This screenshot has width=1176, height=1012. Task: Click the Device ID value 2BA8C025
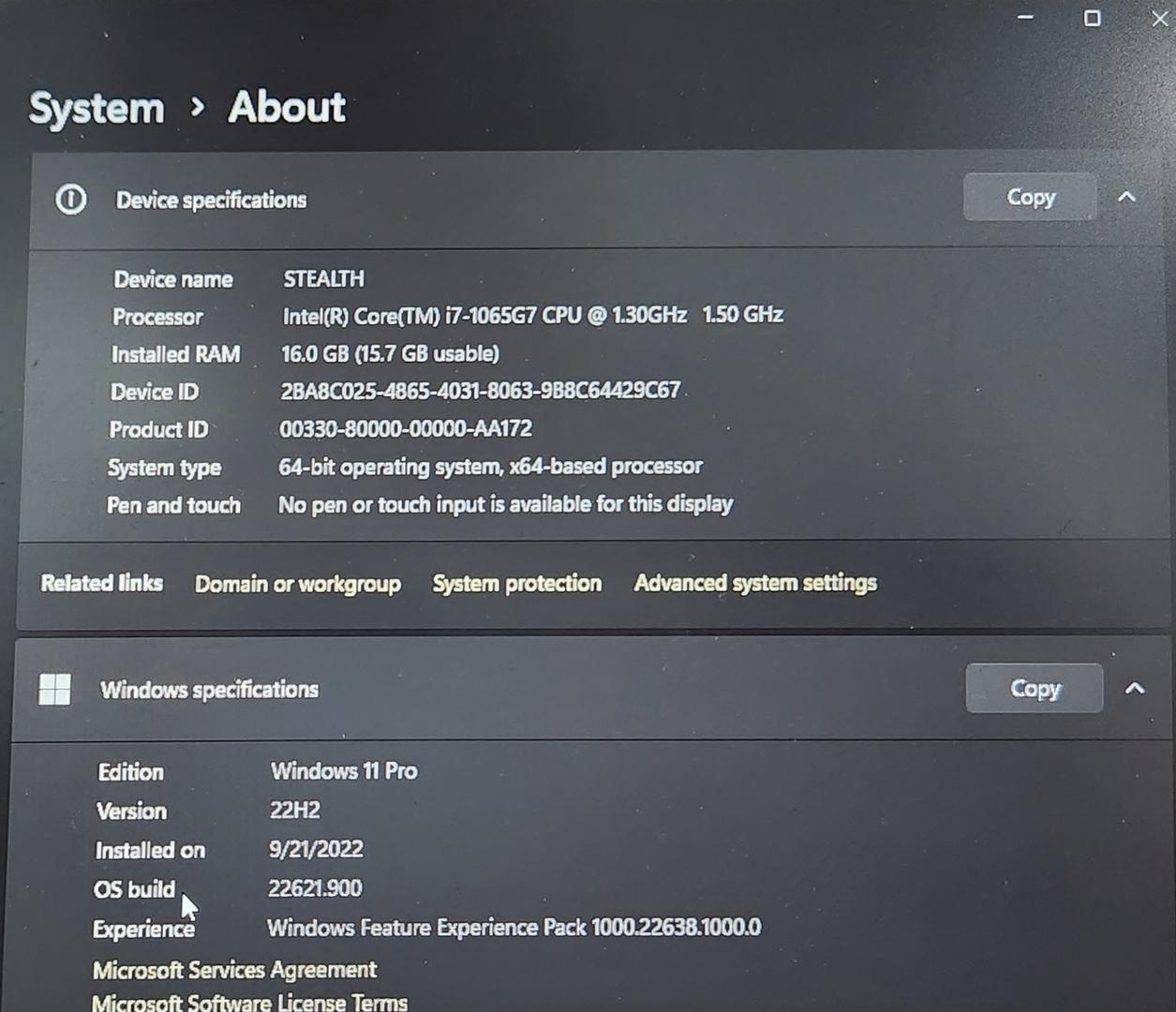(481, 391)
